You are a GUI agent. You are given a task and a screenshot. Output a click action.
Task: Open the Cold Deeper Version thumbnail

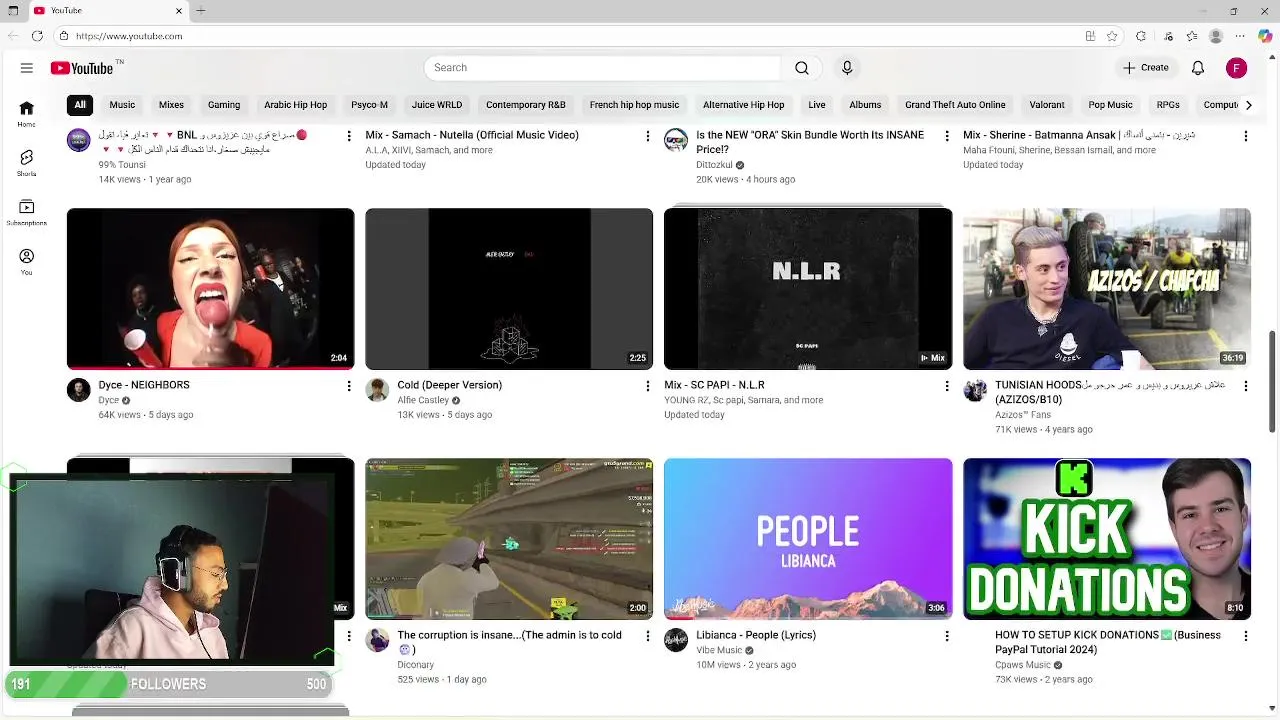point(509,289)
